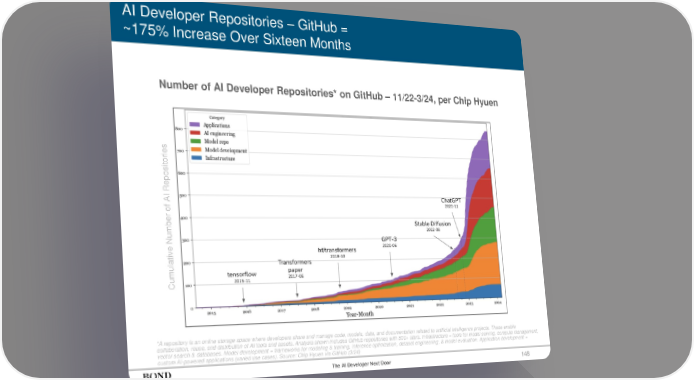Click the purple Applications legend swatch
The height and width of the screenshot is (380, 694).
[195, 125]
